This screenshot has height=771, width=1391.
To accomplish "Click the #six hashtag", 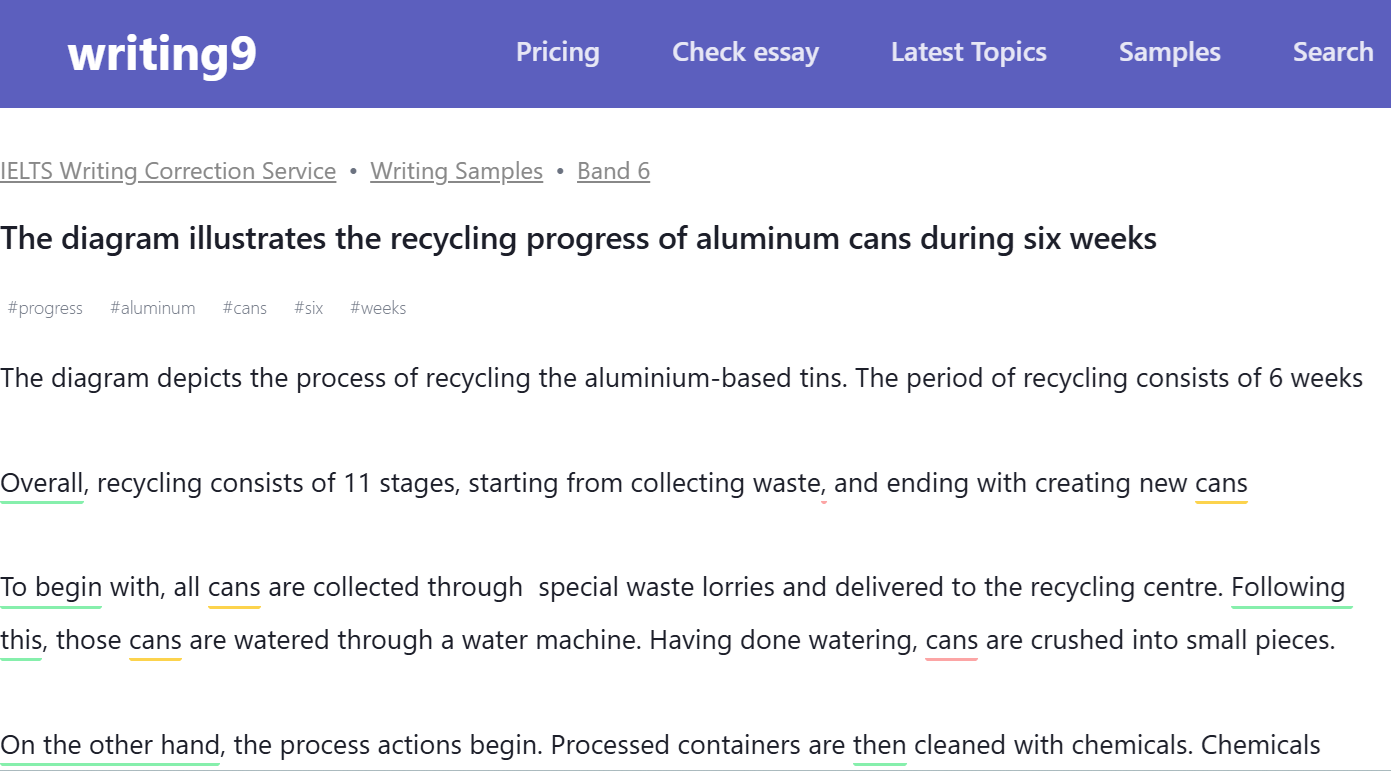I will [308, 308].
